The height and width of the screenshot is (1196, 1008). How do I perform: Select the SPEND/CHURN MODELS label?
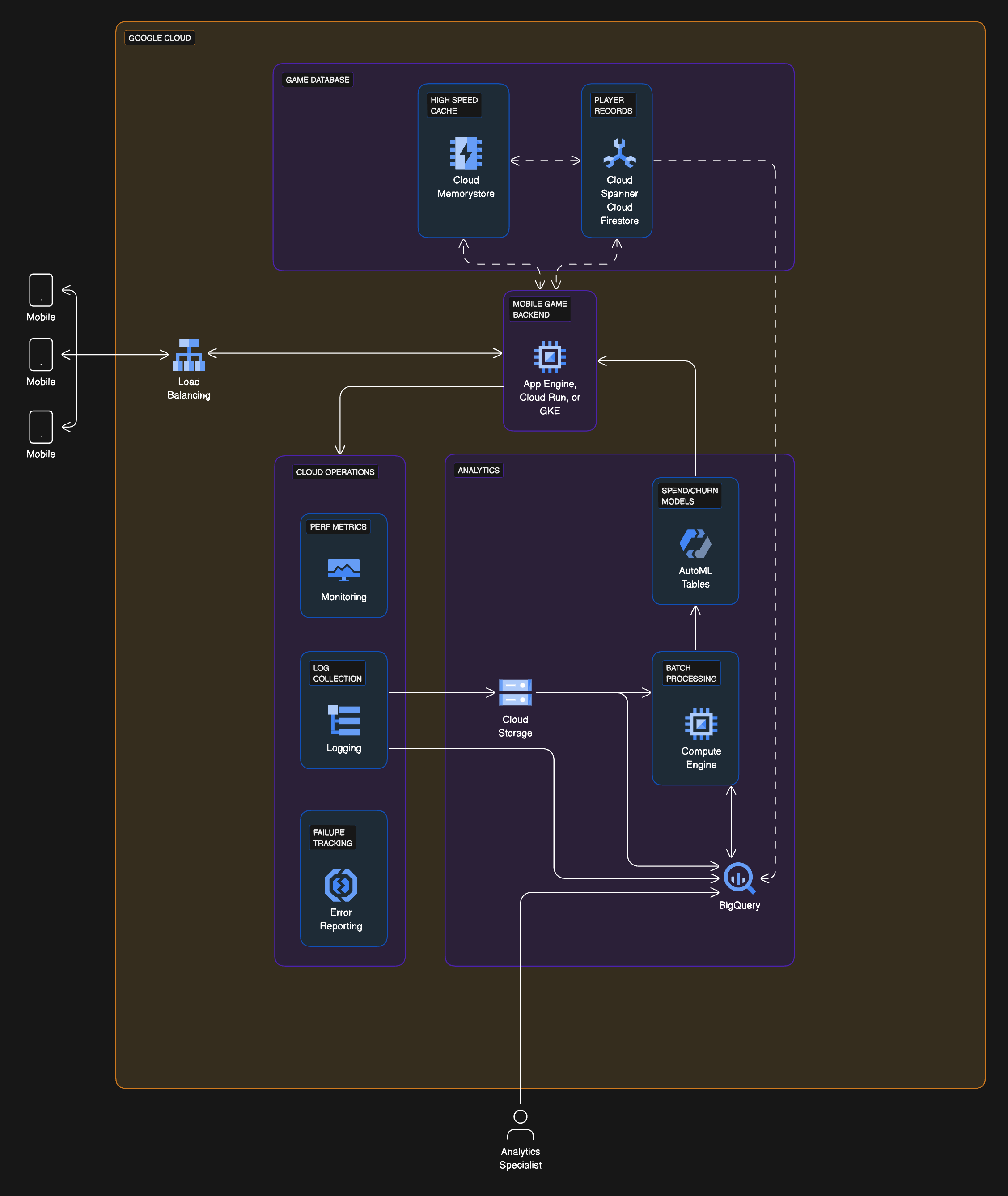click(690, 496)
